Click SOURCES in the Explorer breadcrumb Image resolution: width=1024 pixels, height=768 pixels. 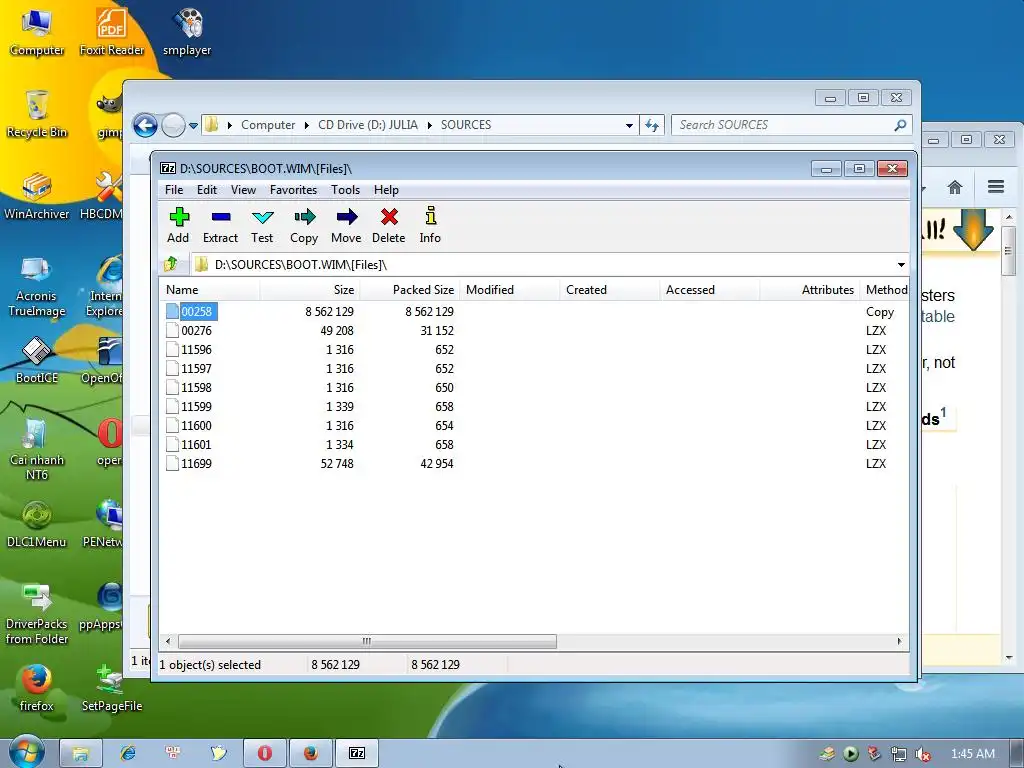[466, 125]
